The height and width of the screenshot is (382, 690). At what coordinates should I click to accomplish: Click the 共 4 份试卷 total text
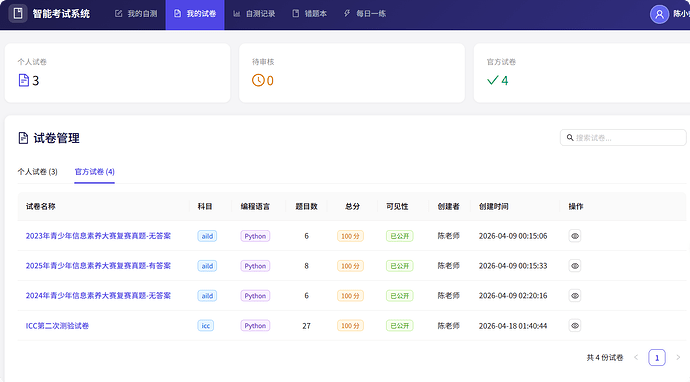click(x=605, y=357)
